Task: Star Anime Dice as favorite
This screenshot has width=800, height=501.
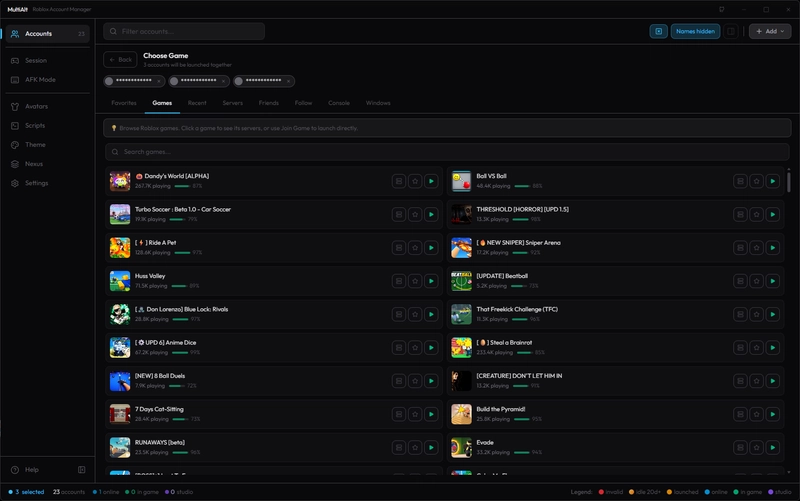Action: 415,347
